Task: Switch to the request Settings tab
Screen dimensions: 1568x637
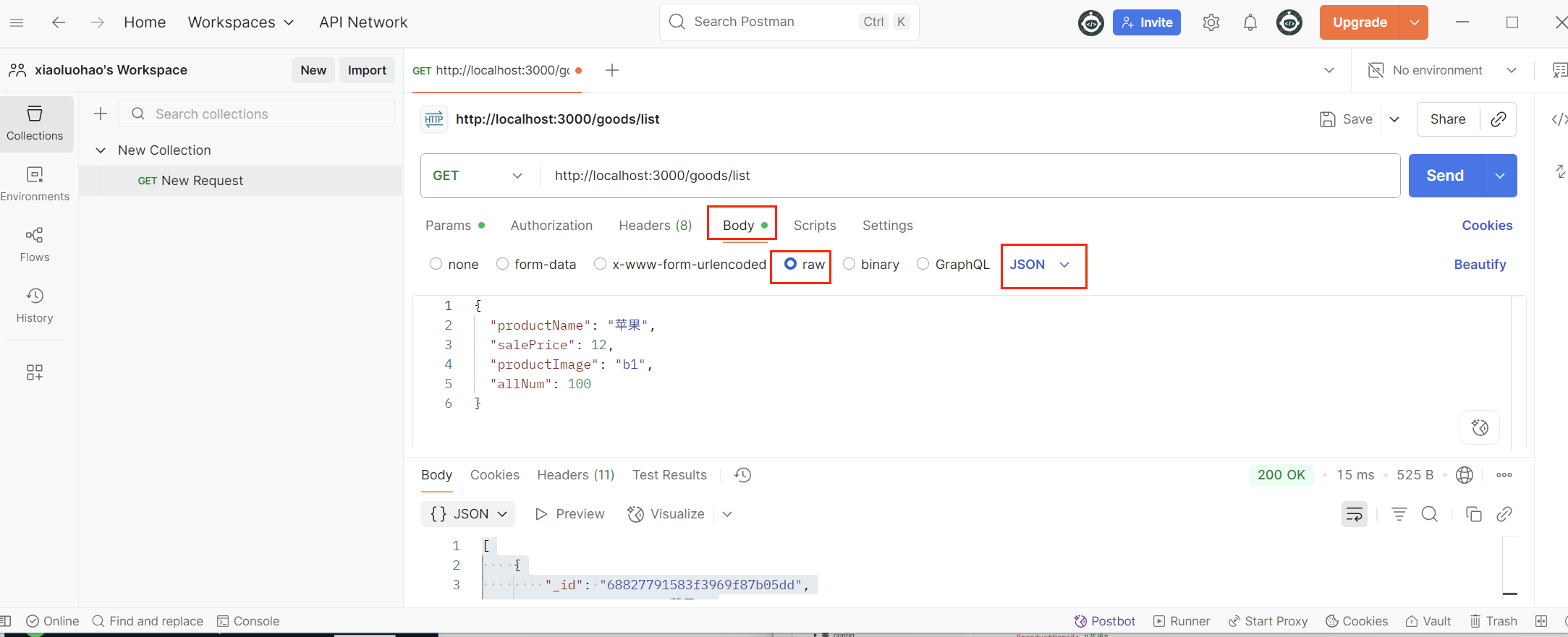Action: click(x=888, y=226)
